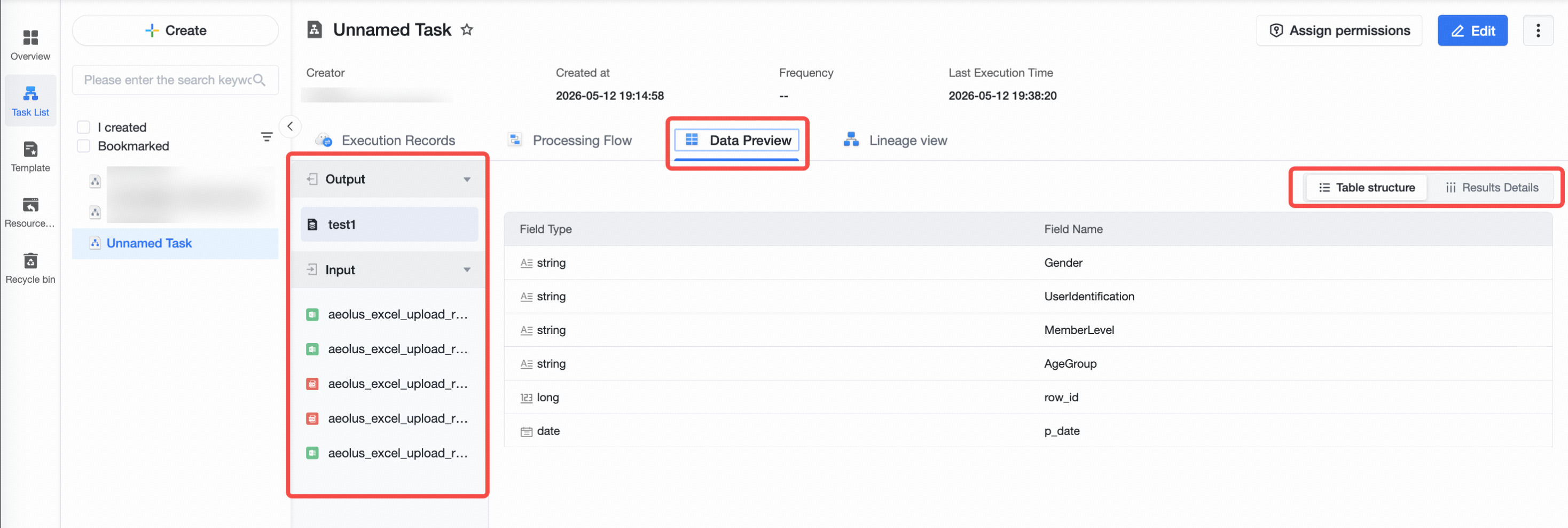The image size is (1568, 528).
Task: Check the 'Bookmarked' checkbox
Action: (x=84, y=146)
